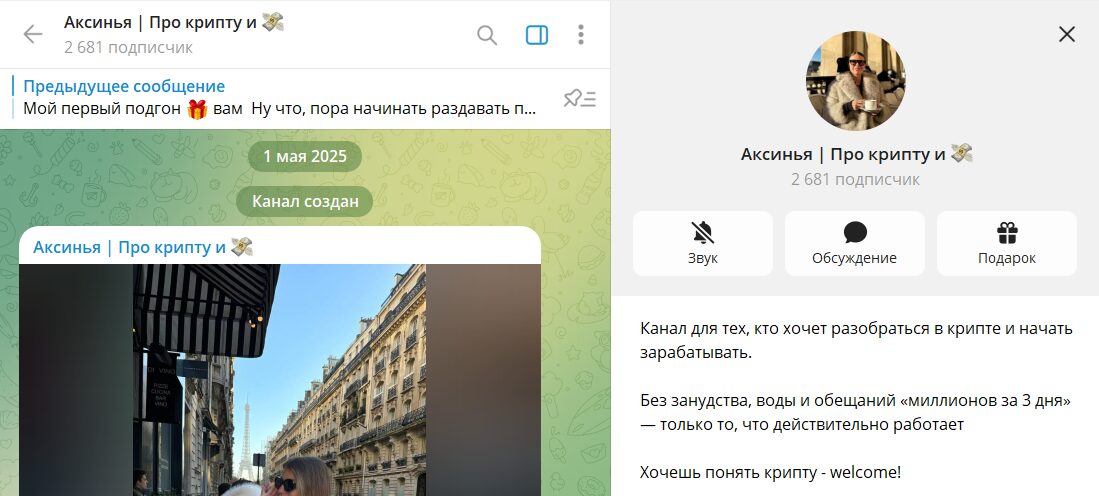
Task: Click the Канал создан service message
Action: tap(305, 202)
